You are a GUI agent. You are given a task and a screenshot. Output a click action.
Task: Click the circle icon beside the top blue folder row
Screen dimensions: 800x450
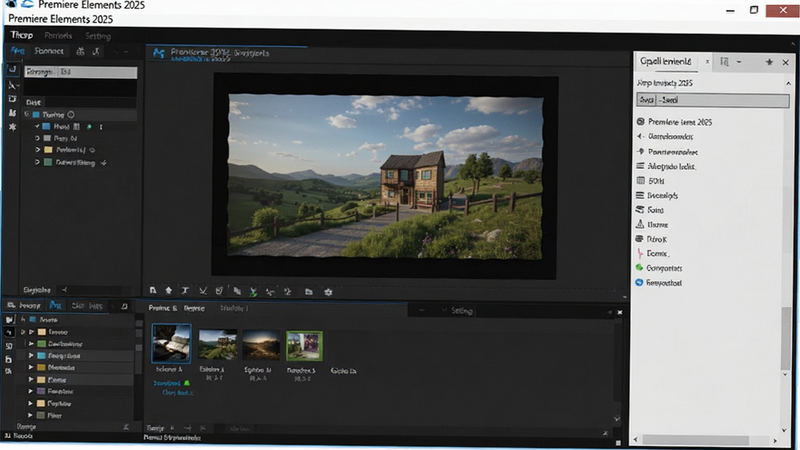(x=71, y=115)
